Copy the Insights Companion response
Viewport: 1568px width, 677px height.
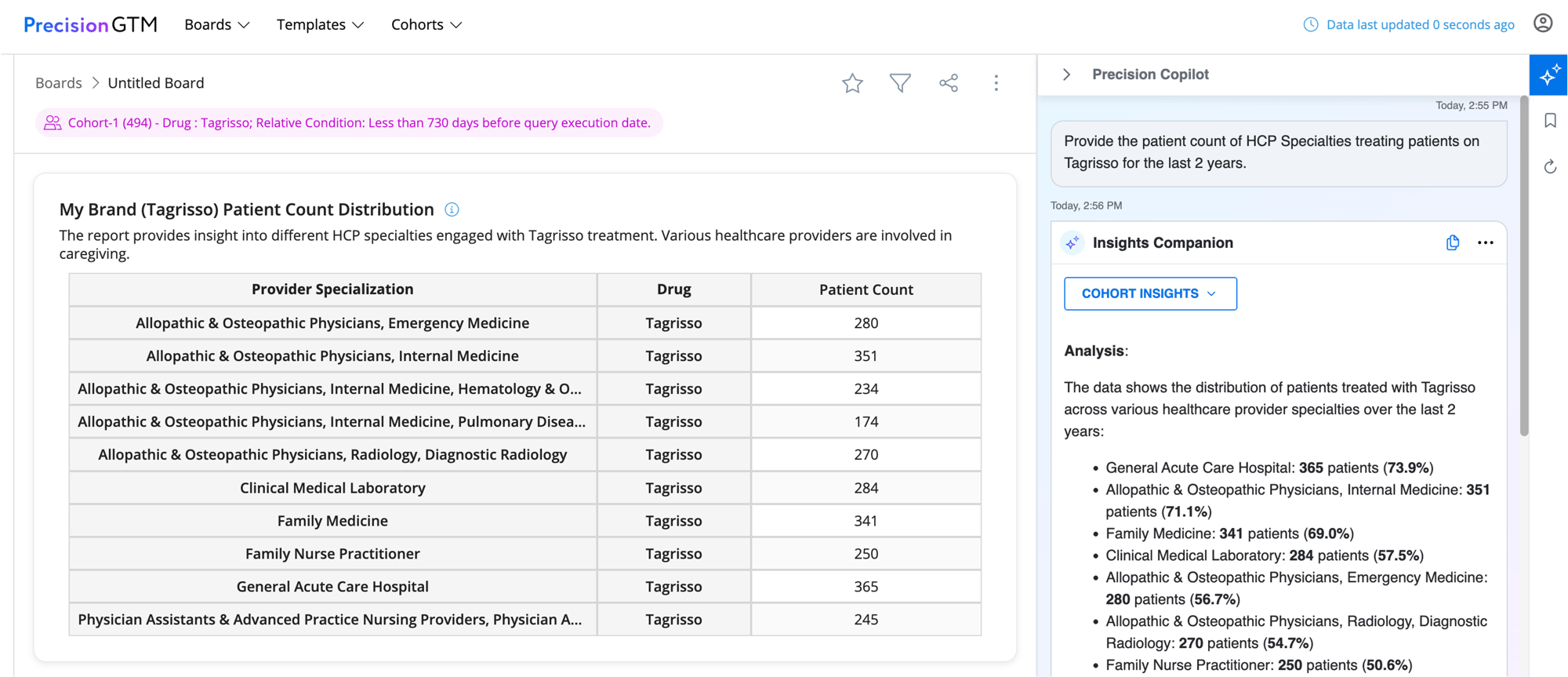point(1453,242)
